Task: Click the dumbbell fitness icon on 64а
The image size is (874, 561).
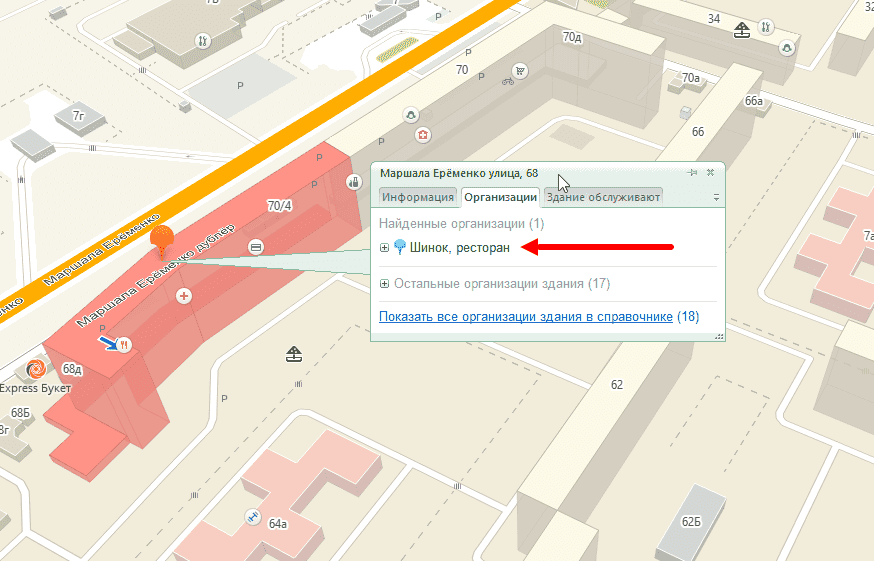Action: pyautogui.click(x=253, y=517)
